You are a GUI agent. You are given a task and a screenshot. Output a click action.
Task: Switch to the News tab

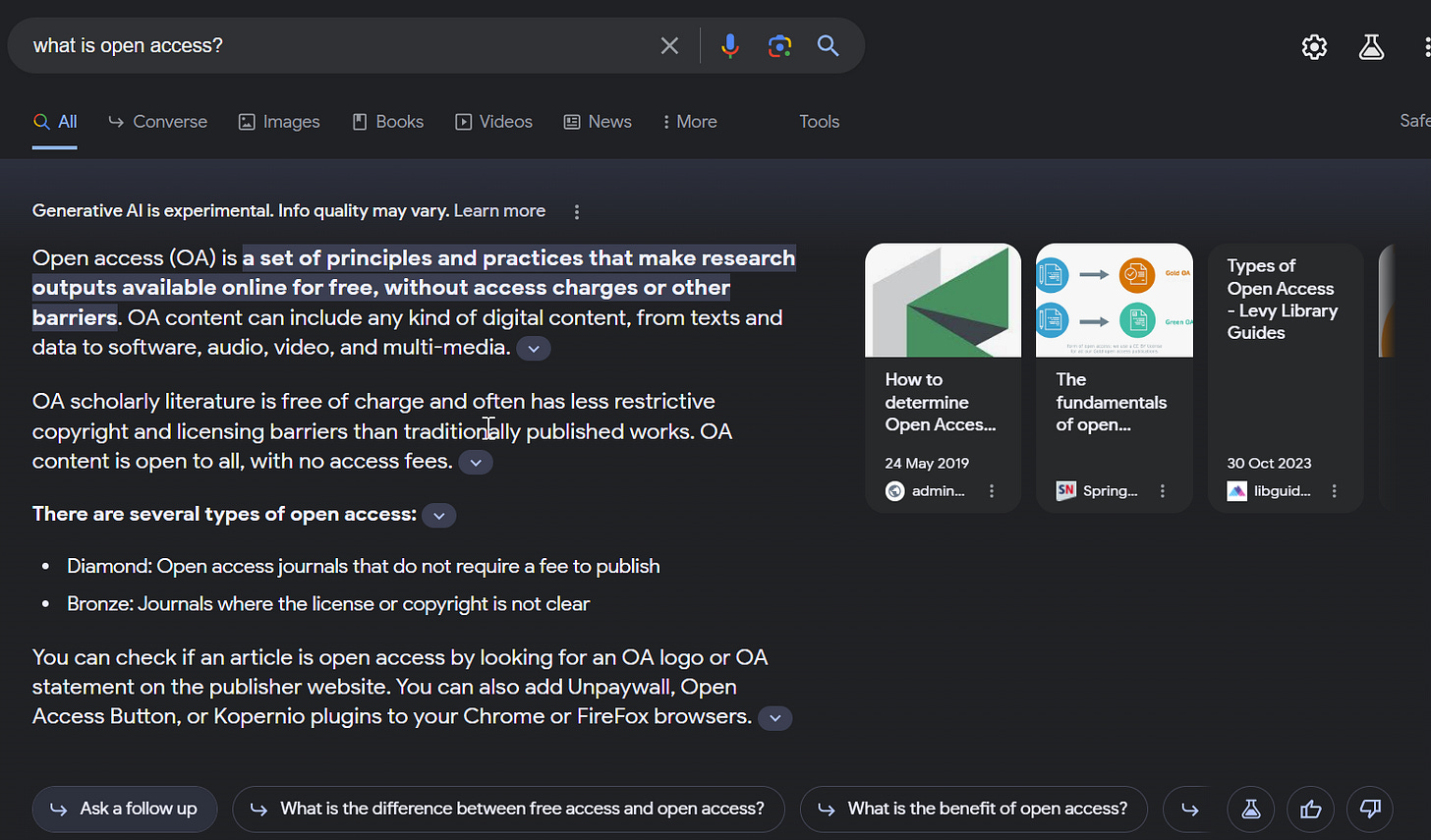[598, 122]
